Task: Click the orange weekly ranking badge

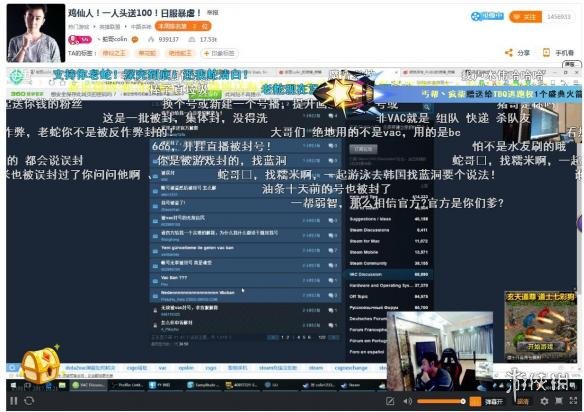Action: (183, 26)
